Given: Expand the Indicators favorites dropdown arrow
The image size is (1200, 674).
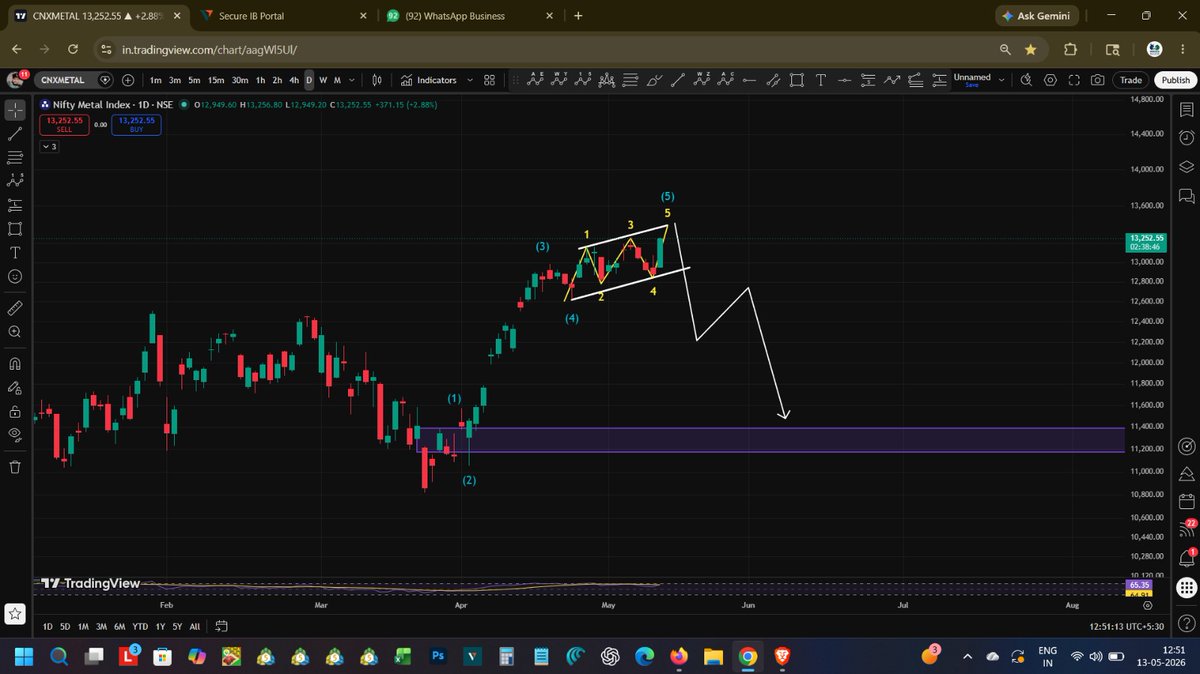Looking at the screenshot, I should point(470,80).
